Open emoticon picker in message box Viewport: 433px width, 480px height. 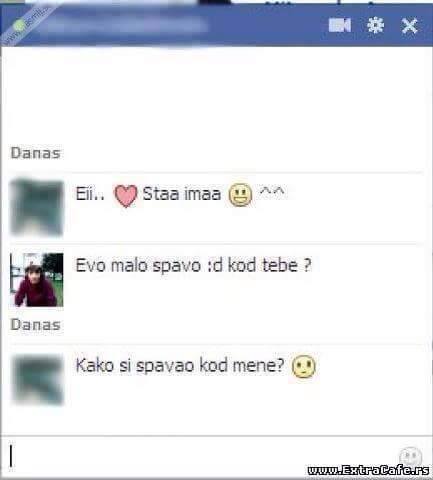(410, 456)
